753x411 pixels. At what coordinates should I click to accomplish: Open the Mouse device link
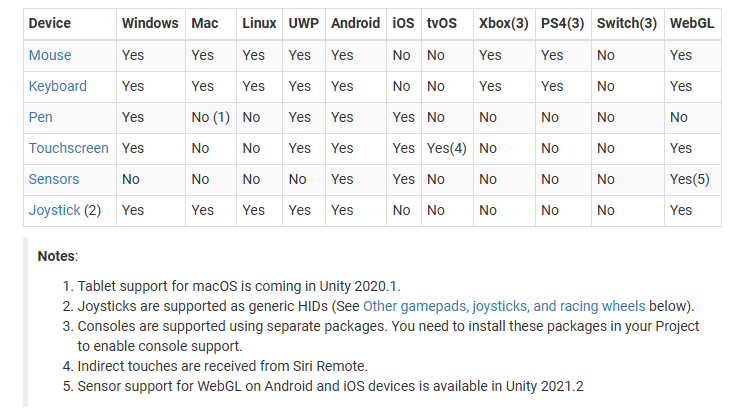pos(50,55)
